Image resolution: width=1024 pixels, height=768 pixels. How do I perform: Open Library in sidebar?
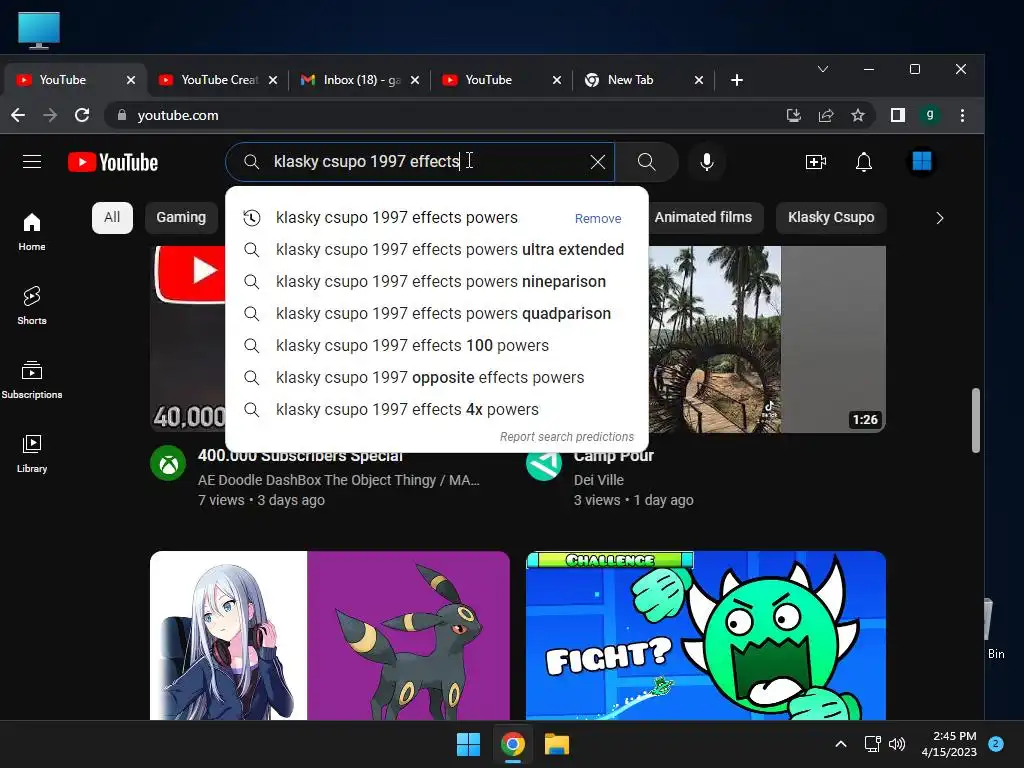pos(32,453)
